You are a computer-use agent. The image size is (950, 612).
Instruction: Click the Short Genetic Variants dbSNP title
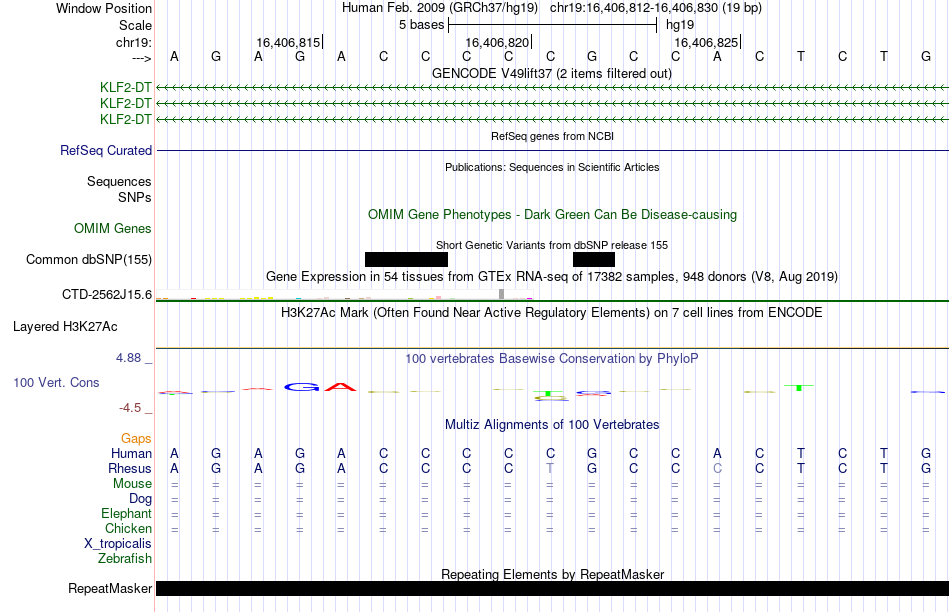coord(552,245)
